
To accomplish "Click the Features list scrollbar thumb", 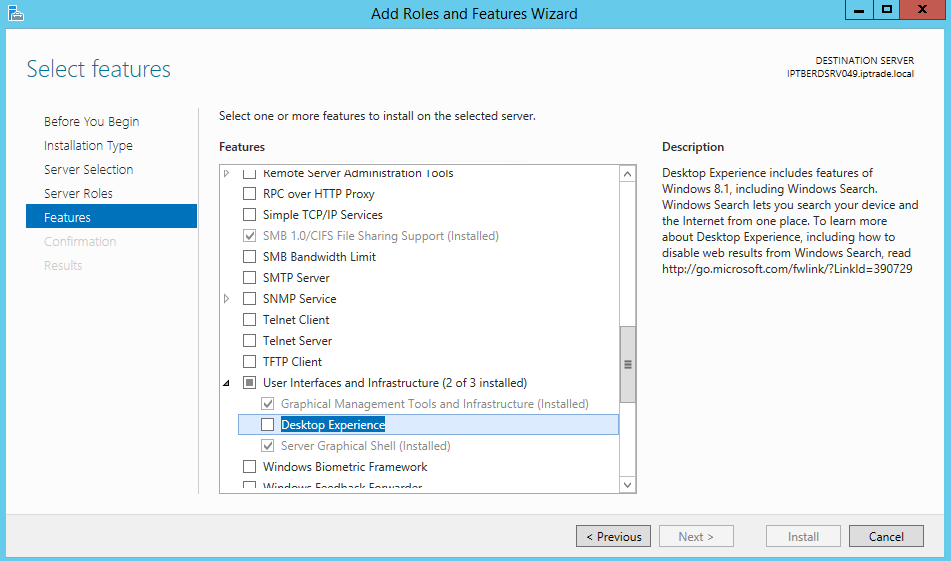I will point(628,364).
